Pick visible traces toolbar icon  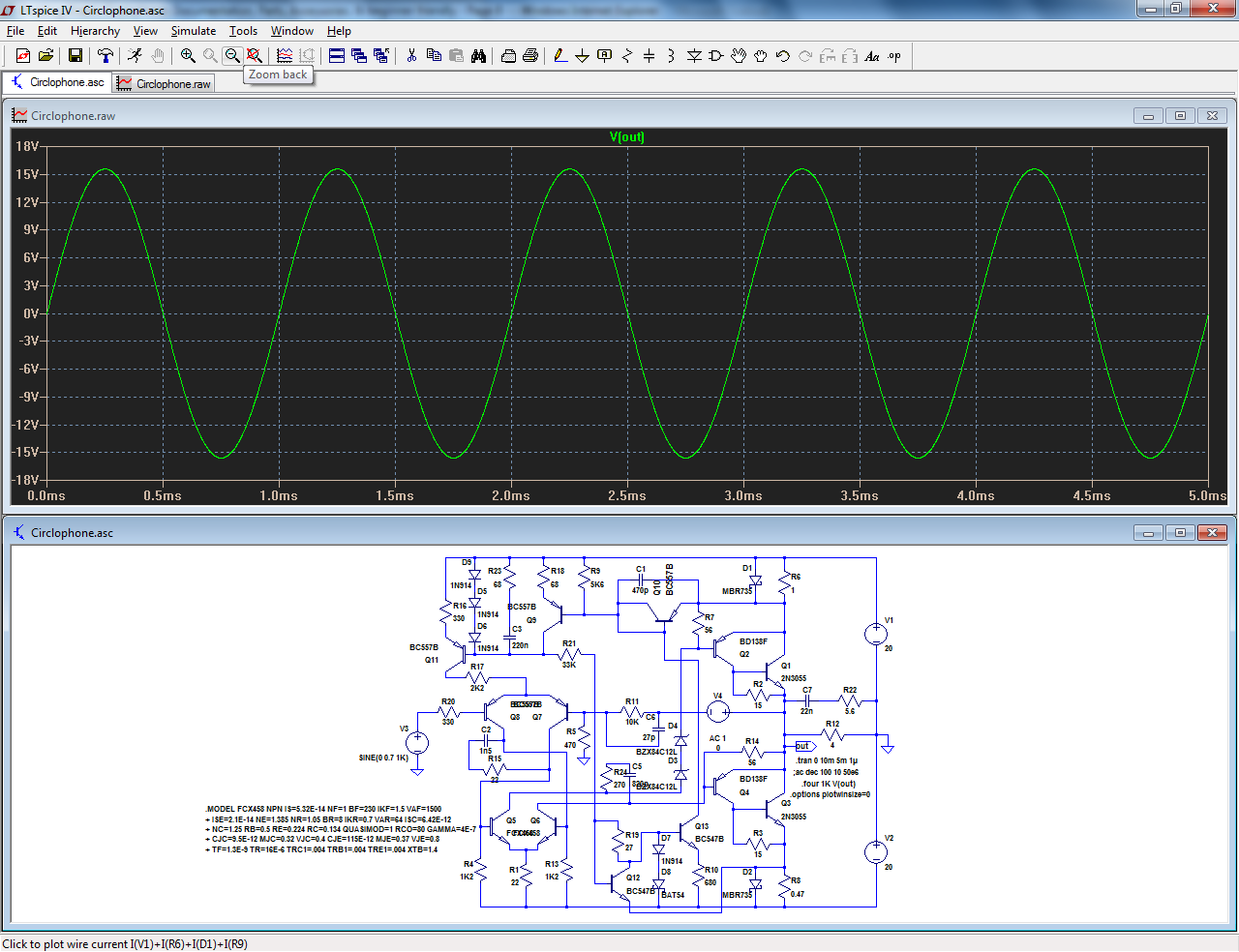[285, 56]
